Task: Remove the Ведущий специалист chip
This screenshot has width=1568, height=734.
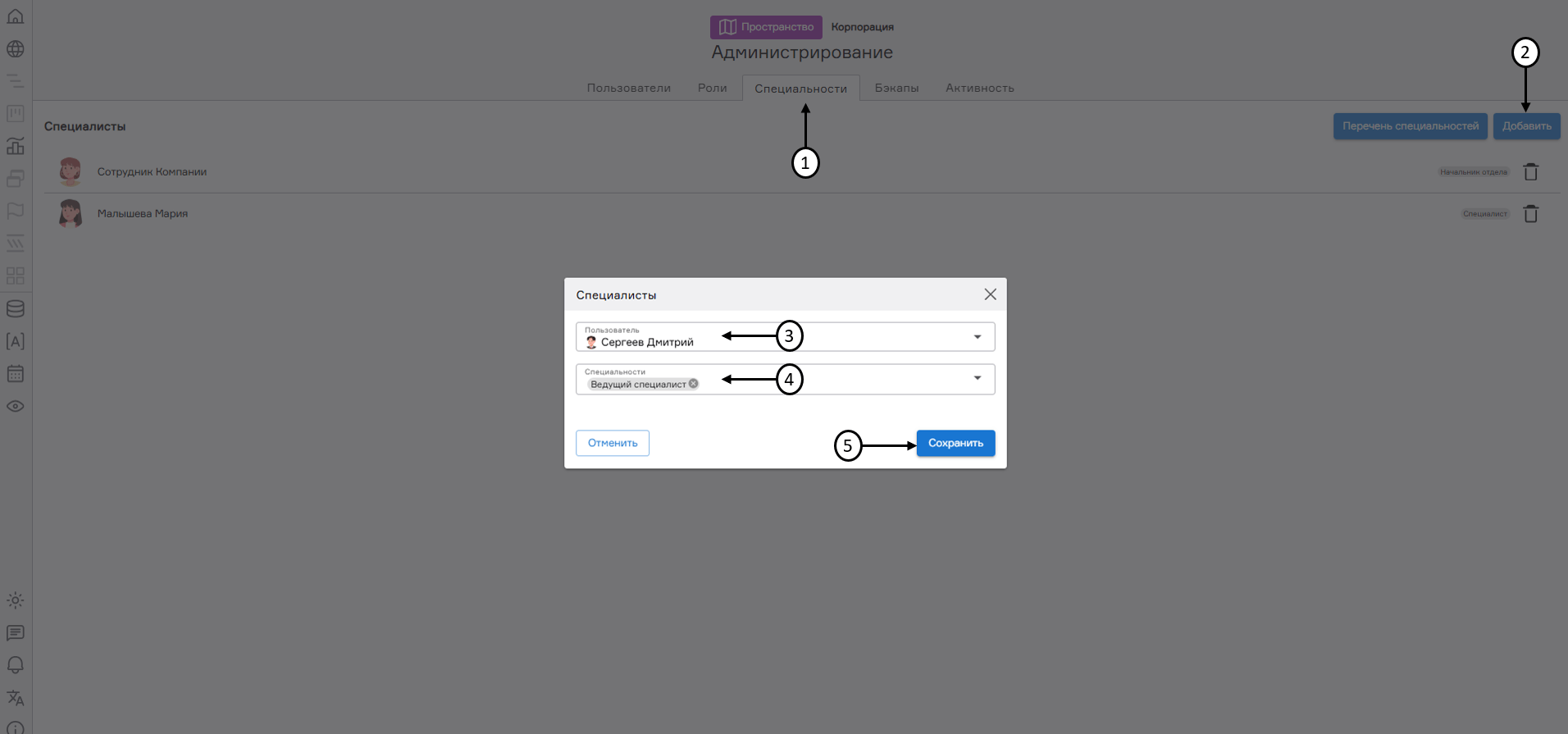Action: click(694, 384)
